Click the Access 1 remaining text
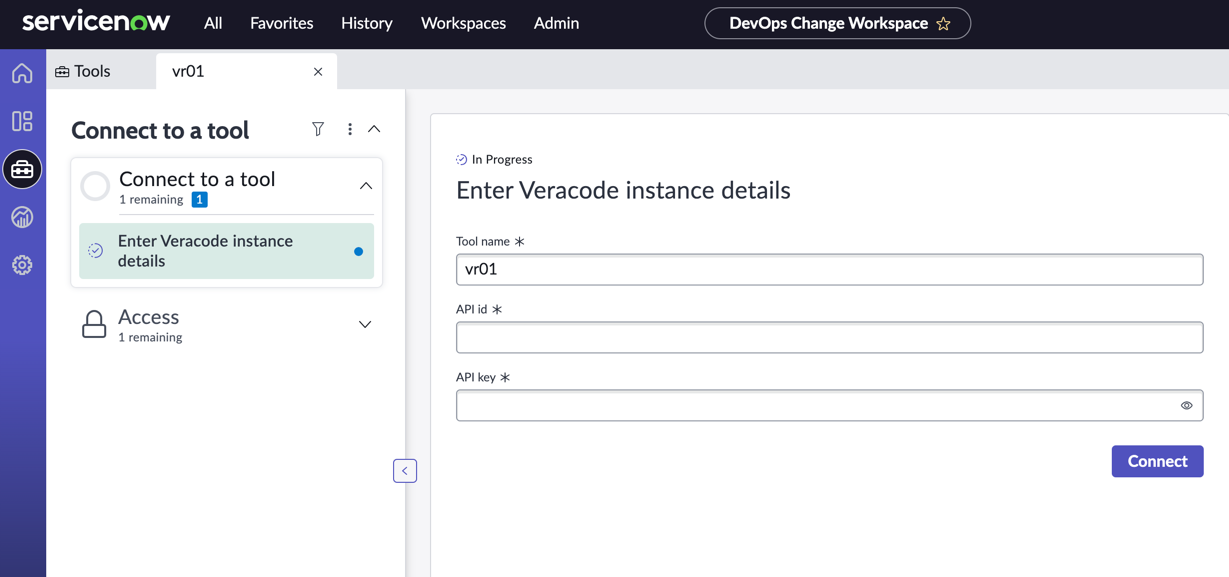Image resolution: width=1229 pixels, height=577 pixels. point(150,337)
